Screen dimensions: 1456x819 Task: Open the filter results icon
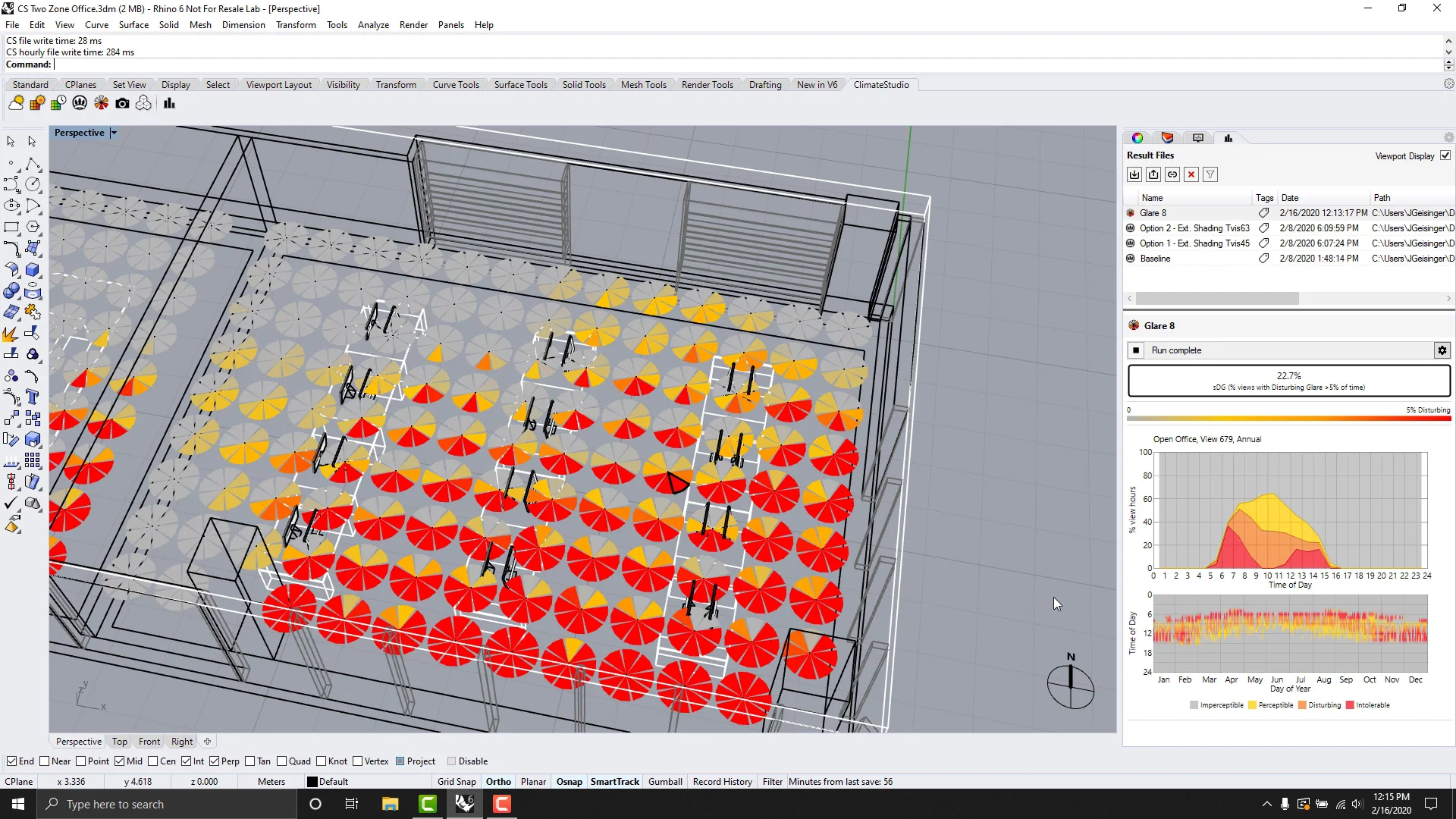point(1211,174)
